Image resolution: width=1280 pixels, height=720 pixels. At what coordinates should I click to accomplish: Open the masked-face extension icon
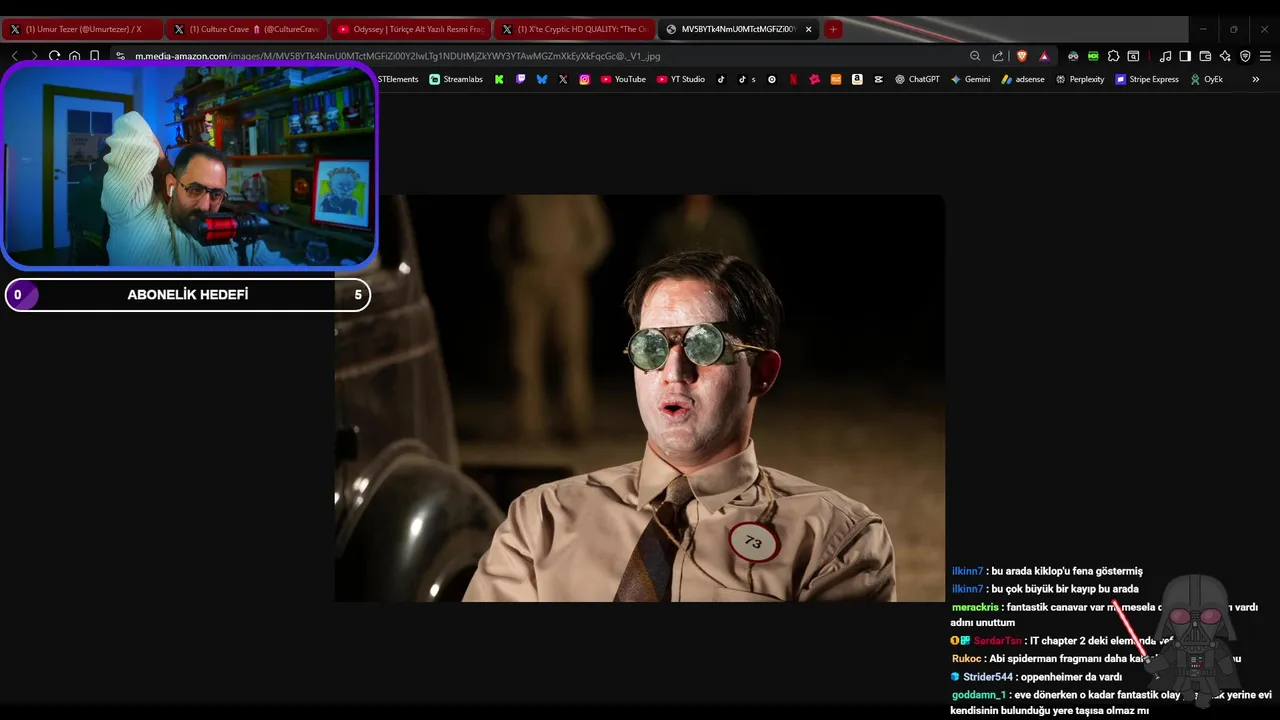point(1073,56)
